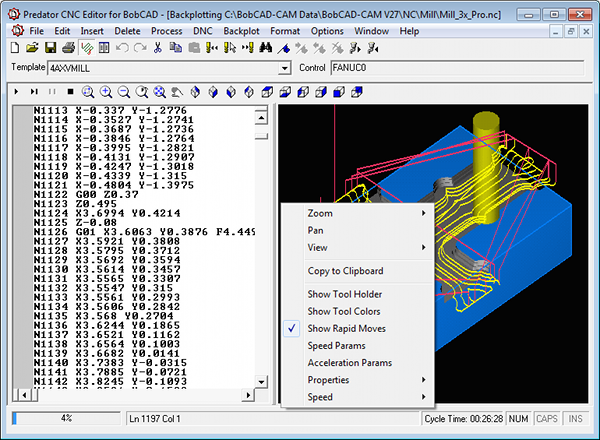Enable Show Tool Holder
The width and height of the screenshot is (600, 440).
(x=345, y=294)
